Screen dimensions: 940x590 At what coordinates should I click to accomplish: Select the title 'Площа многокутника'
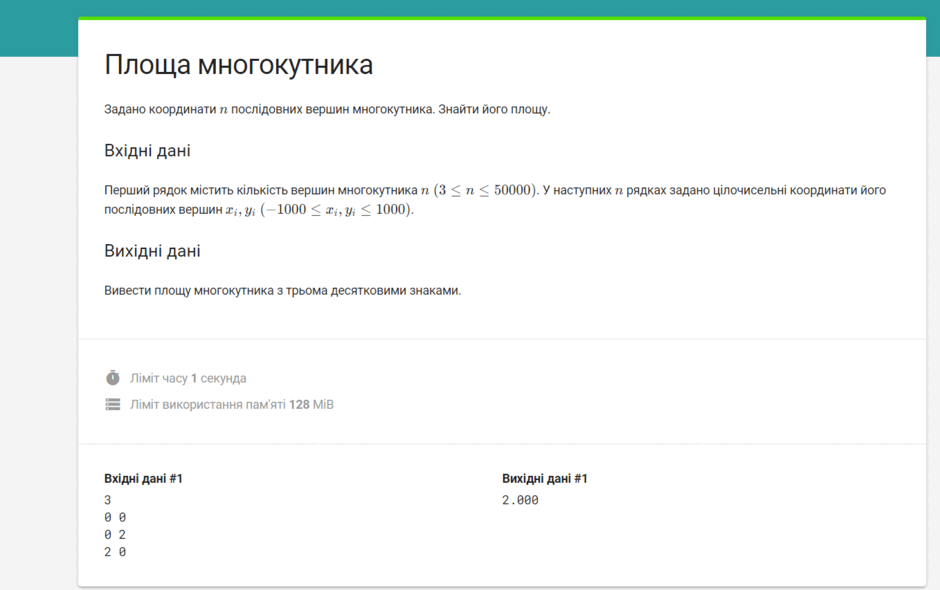coord(239,65)
